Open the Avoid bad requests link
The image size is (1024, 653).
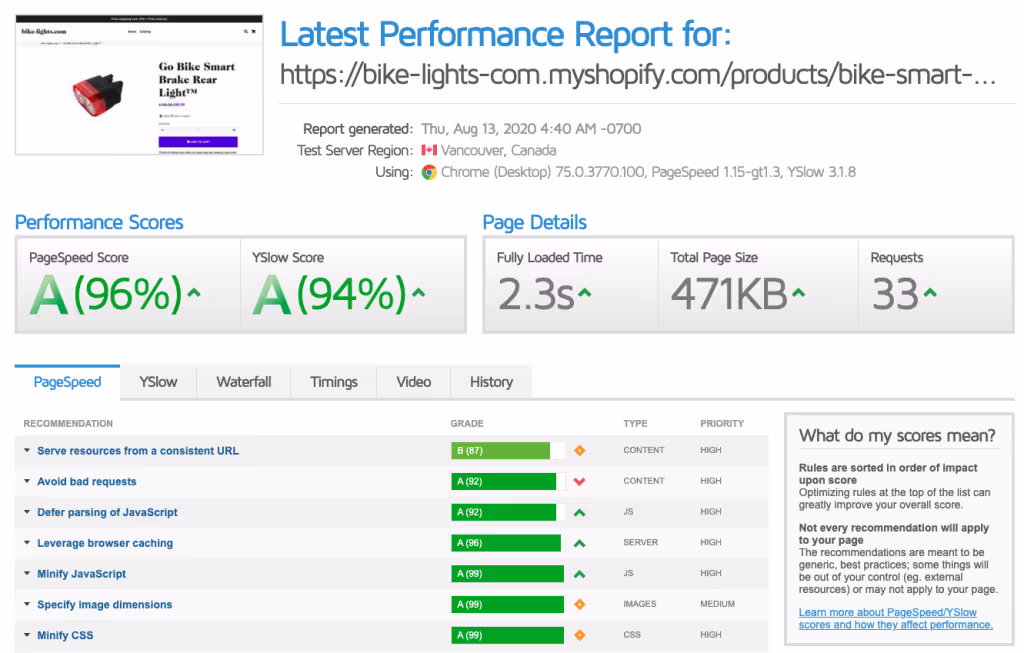pos(87,481)
